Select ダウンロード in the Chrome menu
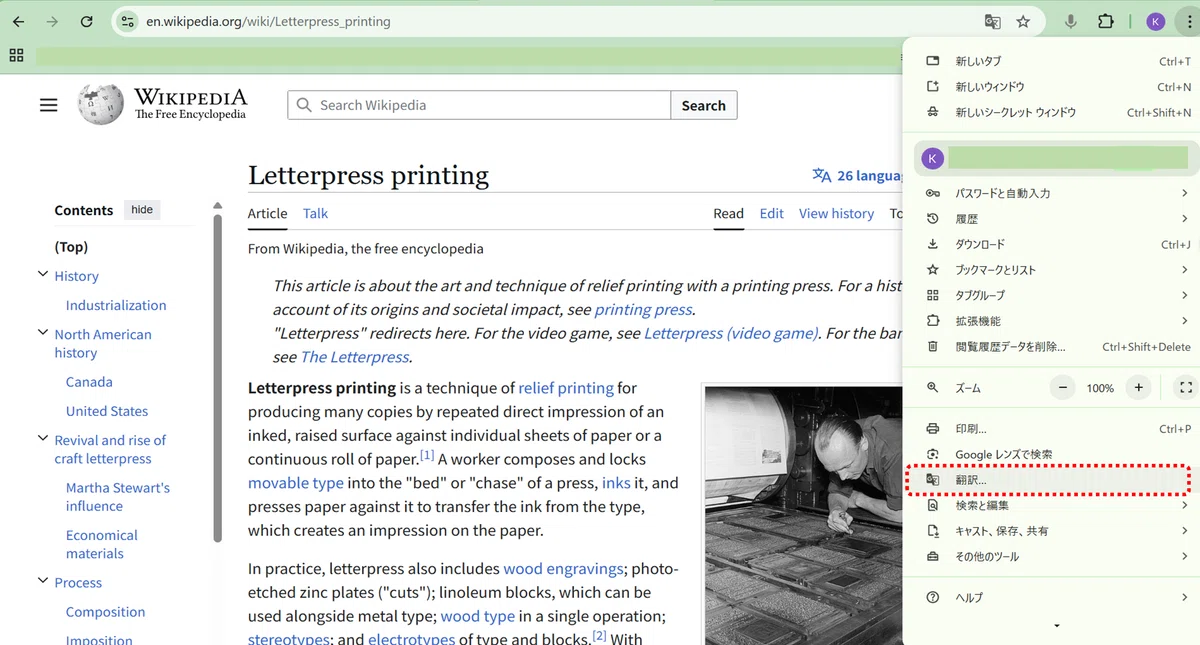Image resolution: width=1200 pixels, height=645 pixels. click(x=1051, y=244)
